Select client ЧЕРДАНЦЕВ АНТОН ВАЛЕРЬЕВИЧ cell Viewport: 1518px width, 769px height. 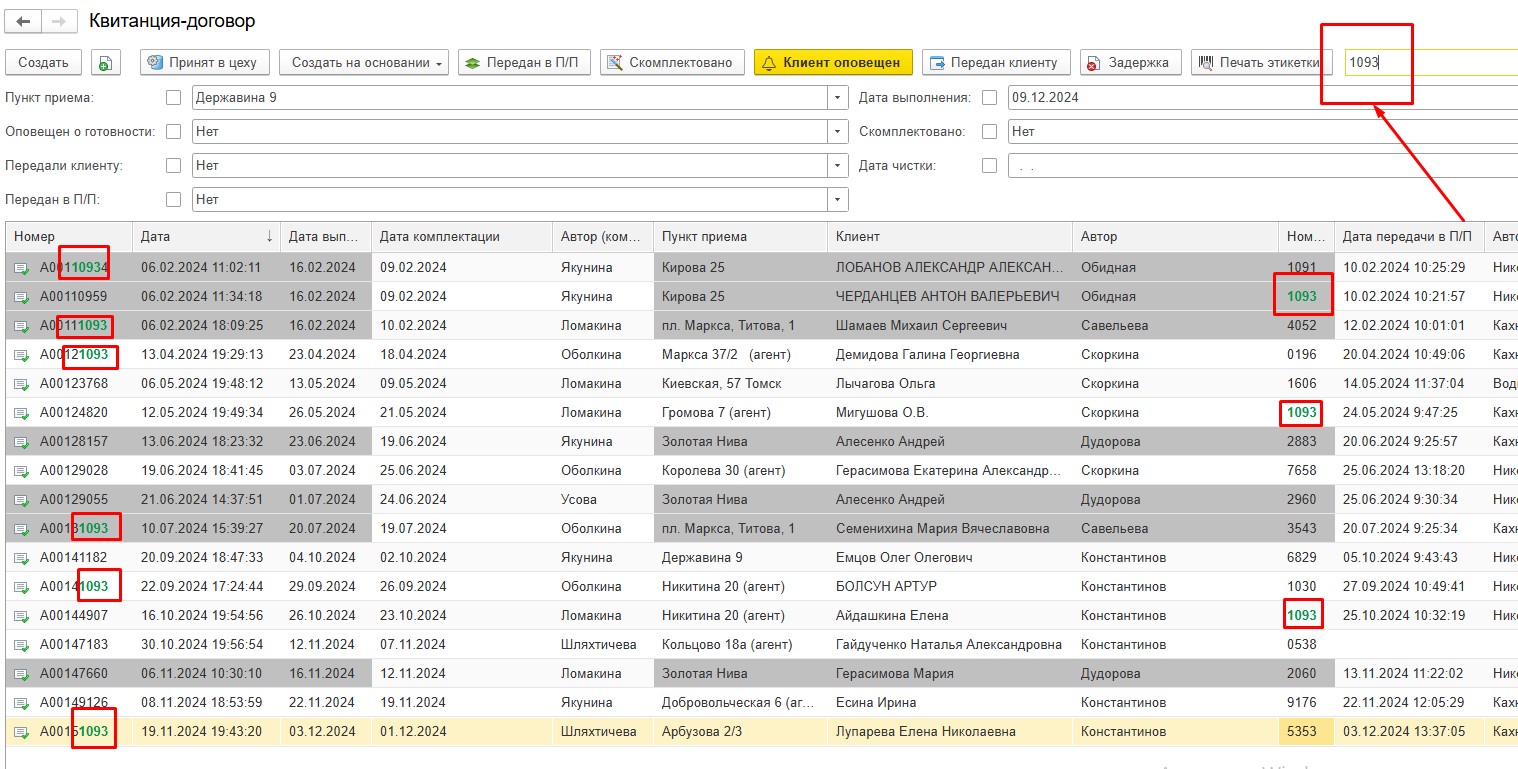[x=950, y=297]
